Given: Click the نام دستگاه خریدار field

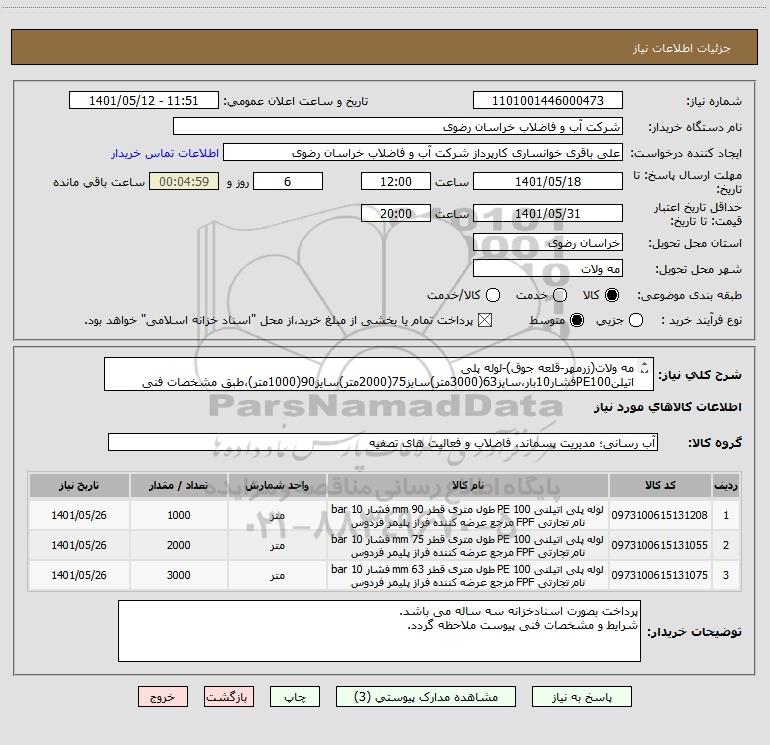Looking at the screenshot, I should [x=398, y=127].
